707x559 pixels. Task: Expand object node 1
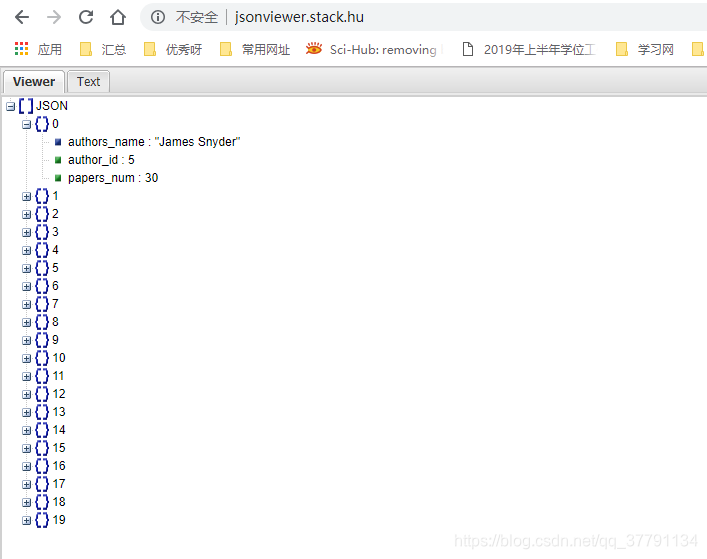[x=27, y=197]
